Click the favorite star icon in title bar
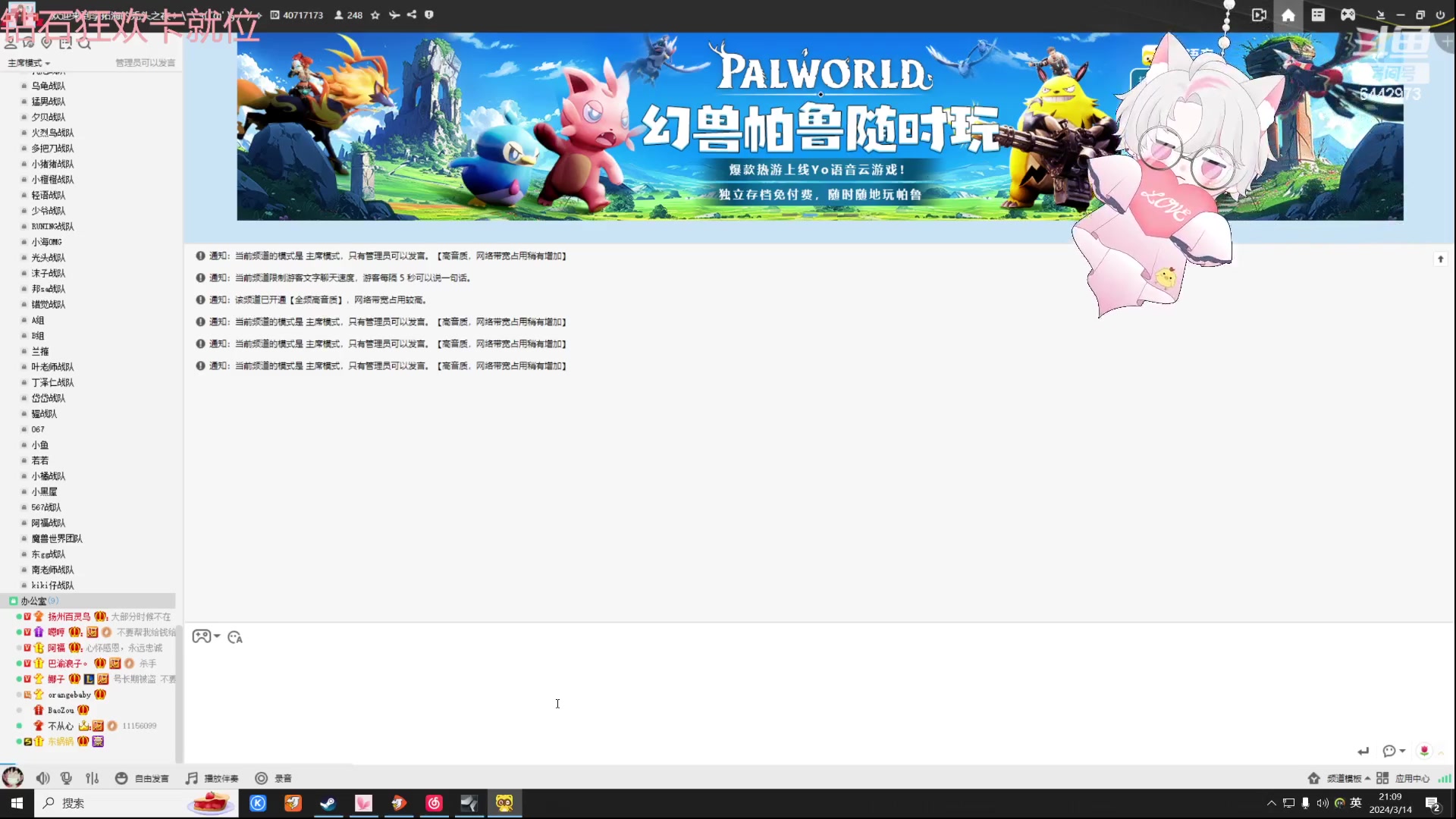Image resolution: width=1456 pixels, height=819 pixels. (375, 15)
